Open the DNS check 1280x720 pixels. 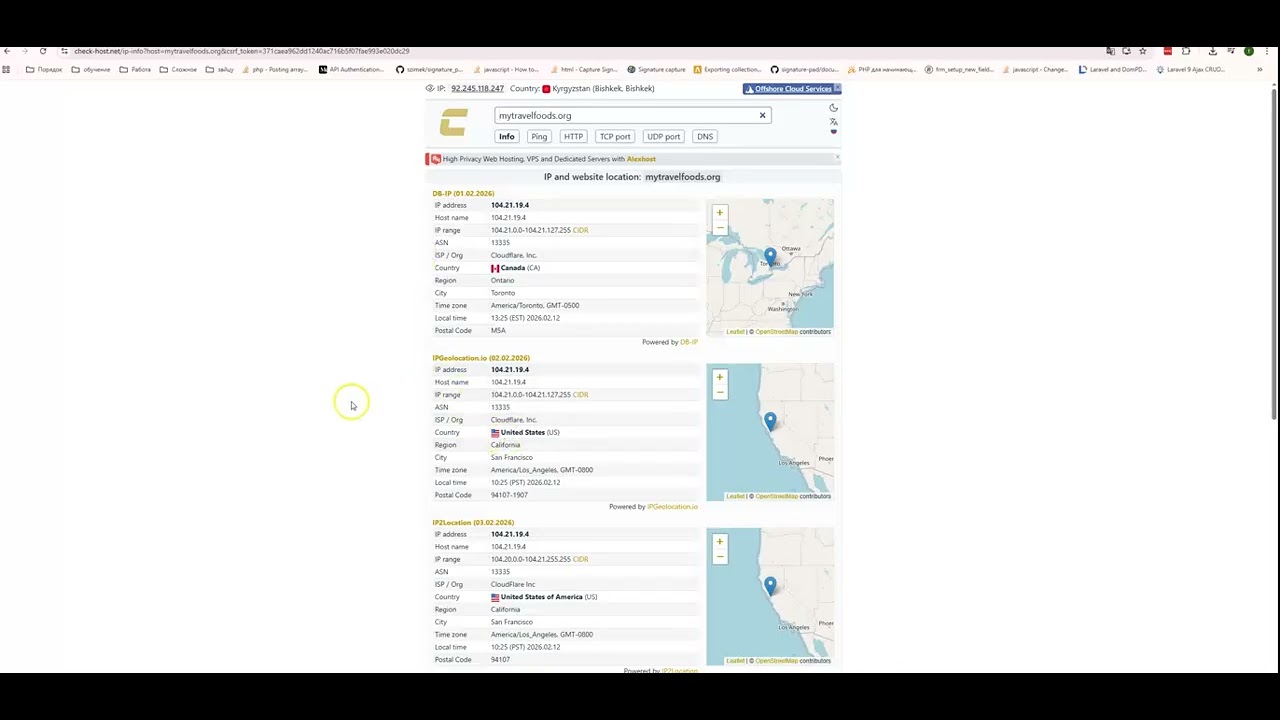click(705, 136)
